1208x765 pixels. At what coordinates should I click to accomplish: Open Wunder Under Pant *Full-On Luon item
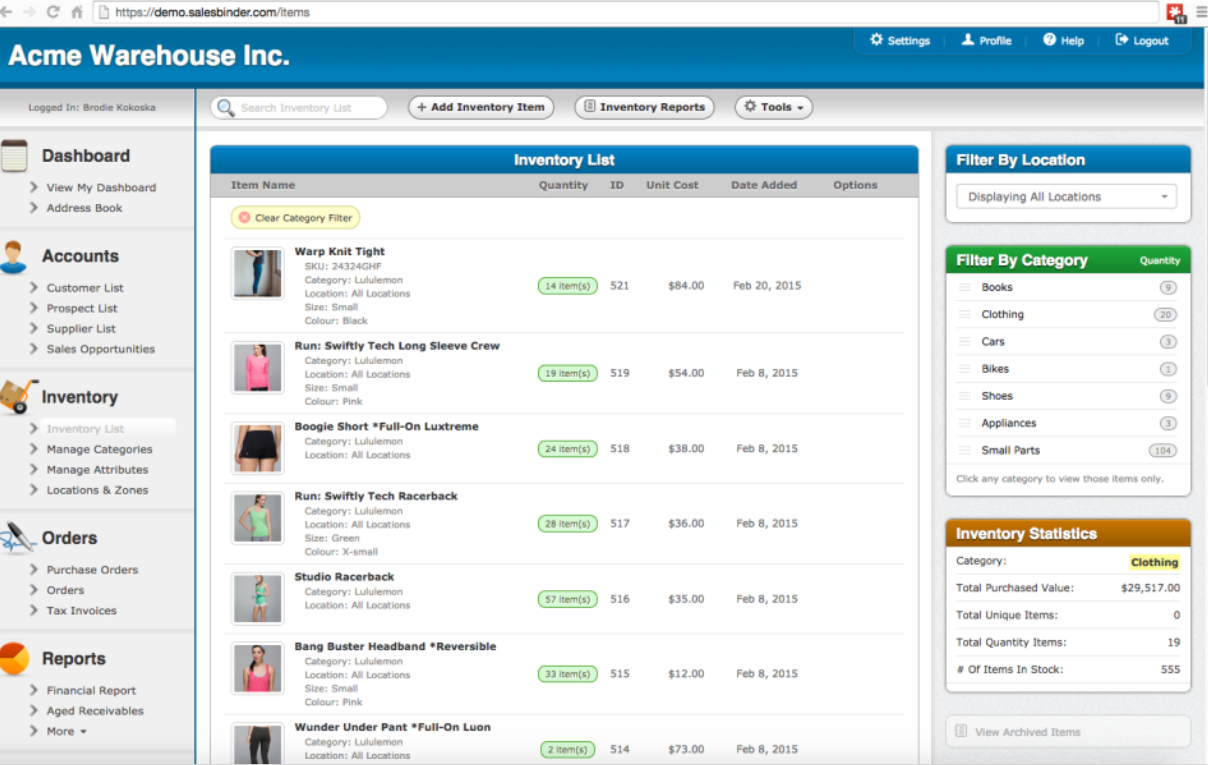(392, 727)
